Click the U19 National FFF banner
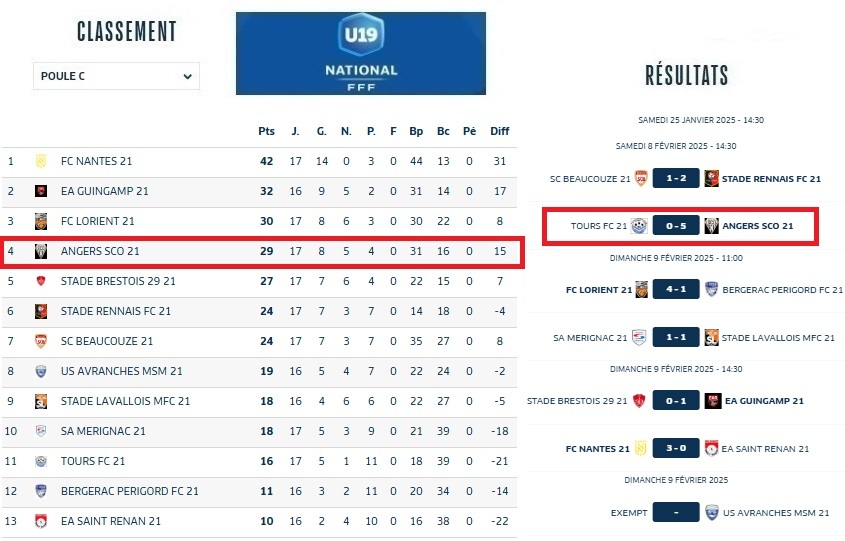Image resolution: width=845 pixels, height=541 pixels. click(361, 53)
